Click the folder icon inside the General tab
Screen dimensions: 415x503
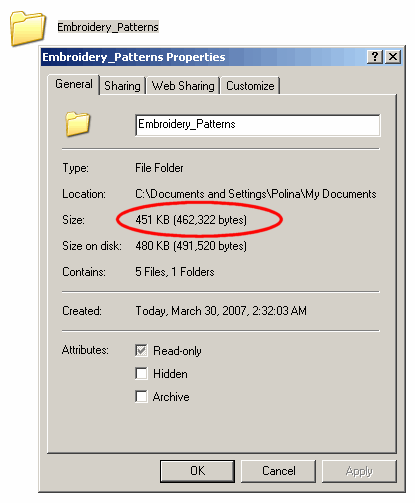(x=77, y=124)
